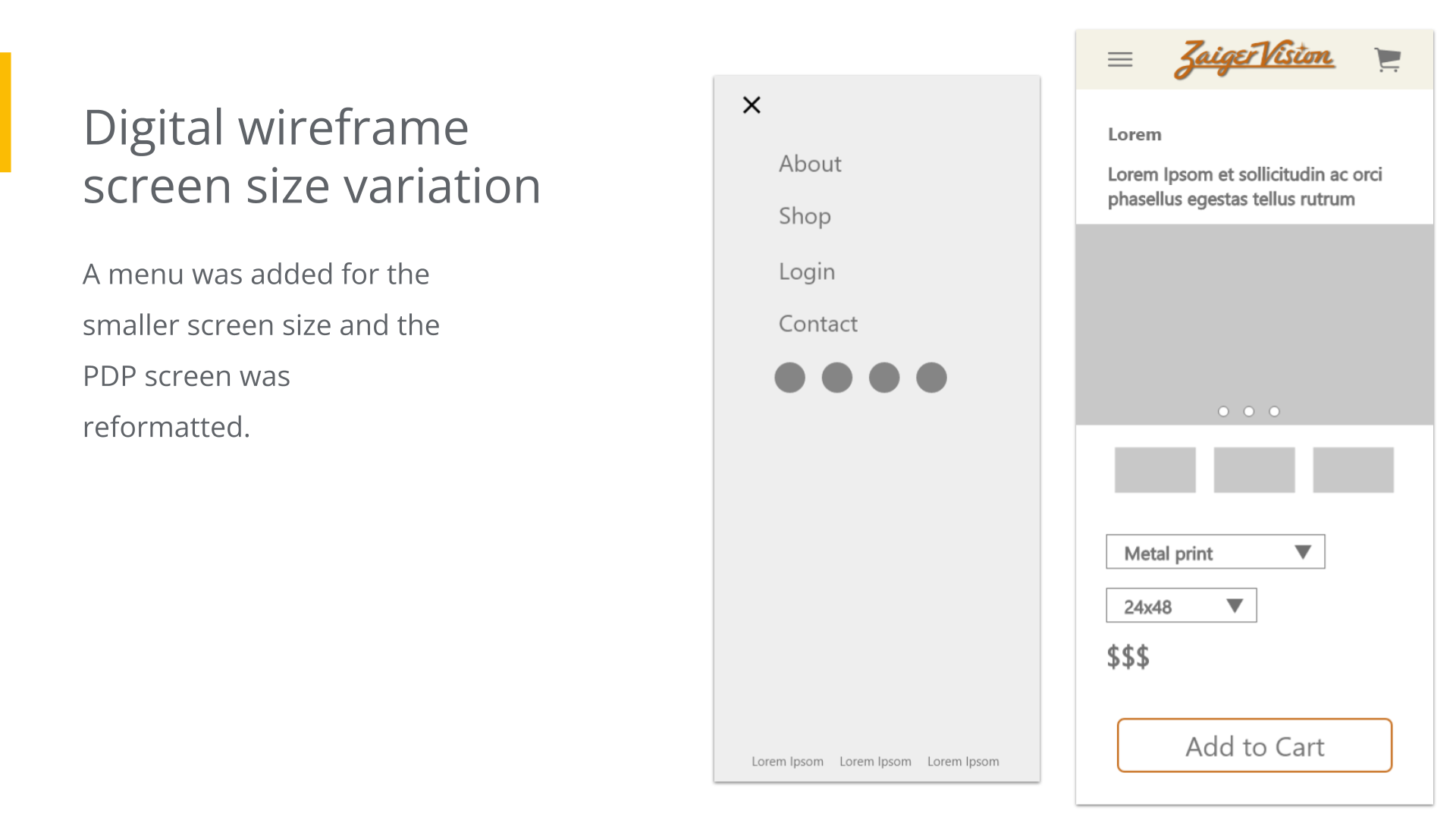Click the first Lorem Ipsum footer link
This screenshot has width=1456, height=819.
787,761
